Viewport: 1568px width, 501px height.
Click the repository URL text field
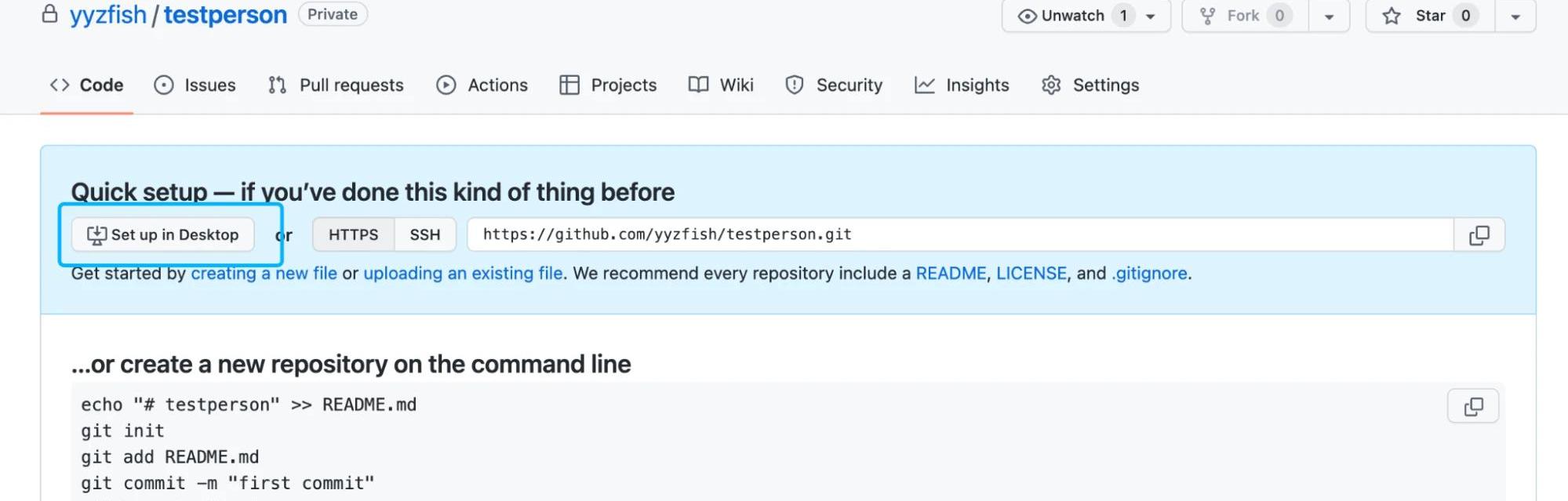[x=959, y=234]
